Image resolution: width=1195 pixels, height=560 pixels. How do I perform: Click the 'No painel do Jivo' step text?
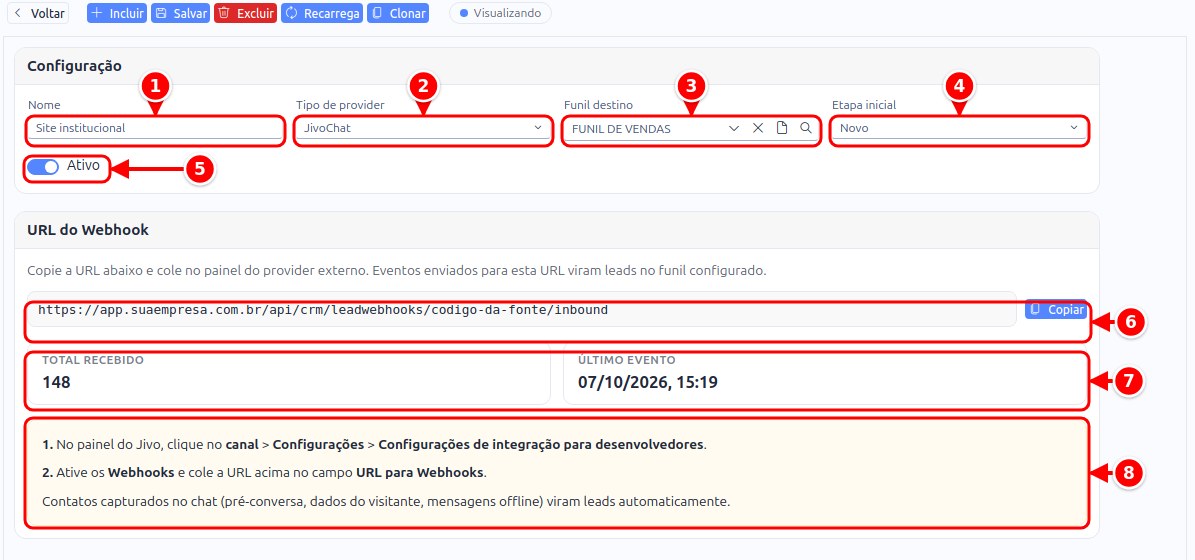(x=375, y=444)
